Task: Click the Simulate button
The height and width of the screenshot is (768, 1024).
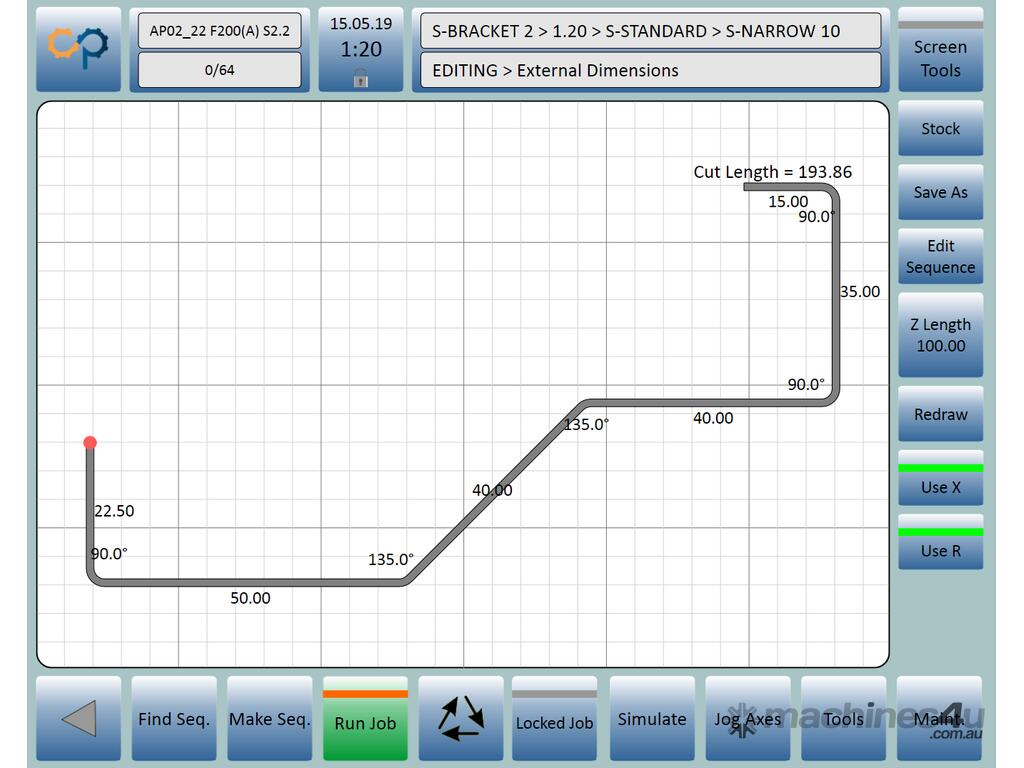Action: click(652, 718)
